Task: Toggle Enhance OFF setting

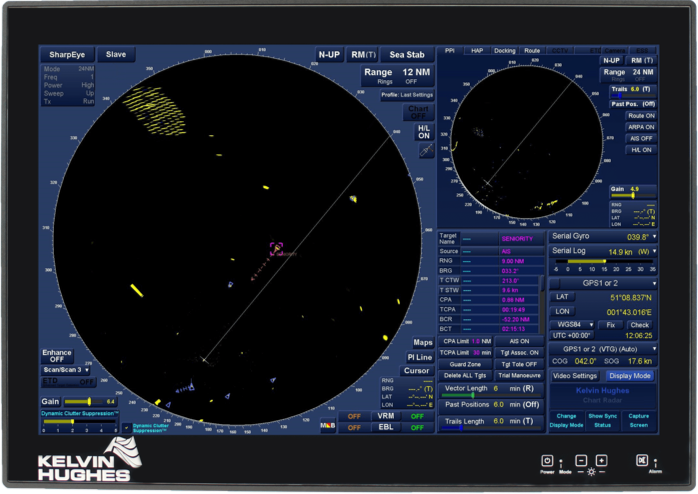Action: [x=57, y=356]
